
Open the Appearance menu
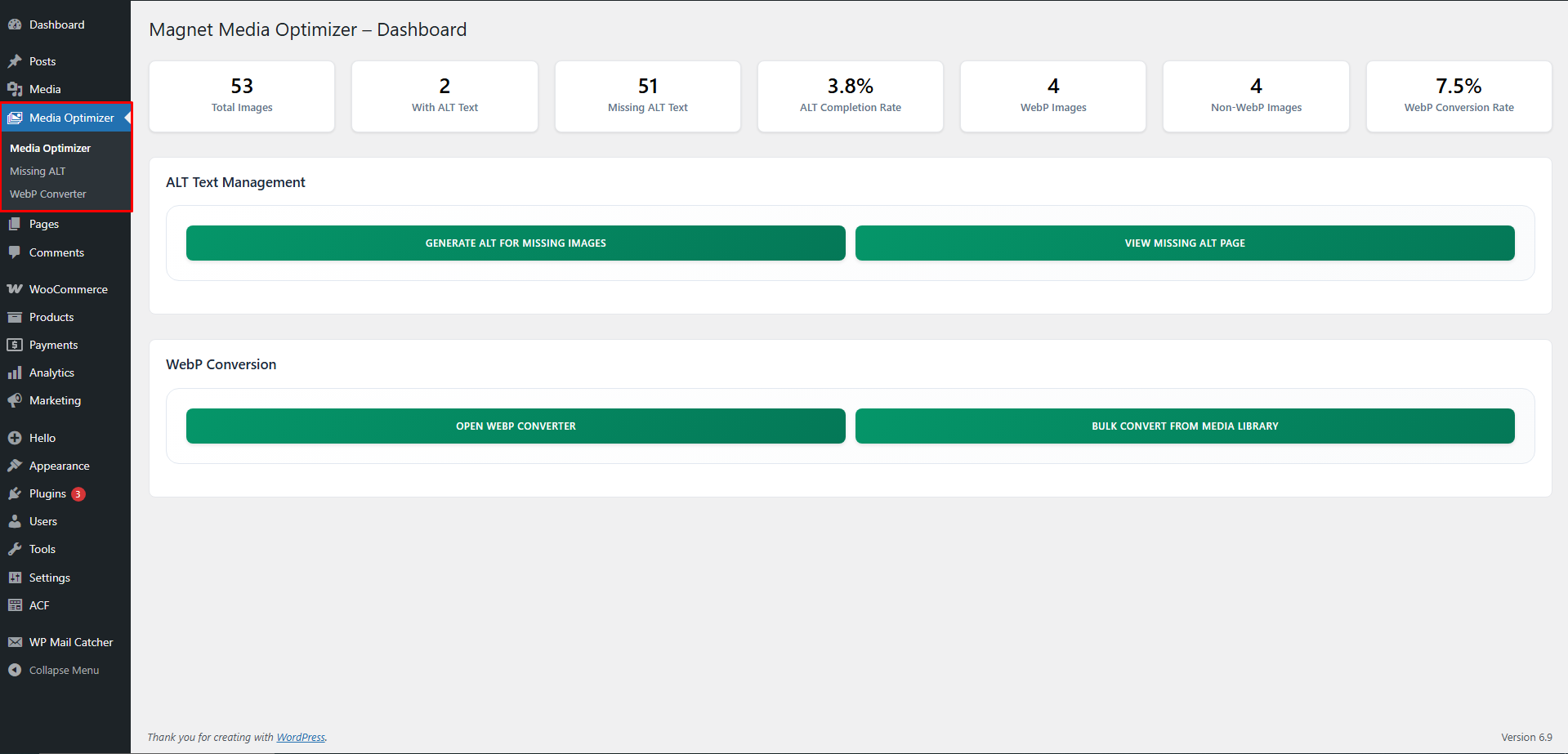[x=65, y=466]
